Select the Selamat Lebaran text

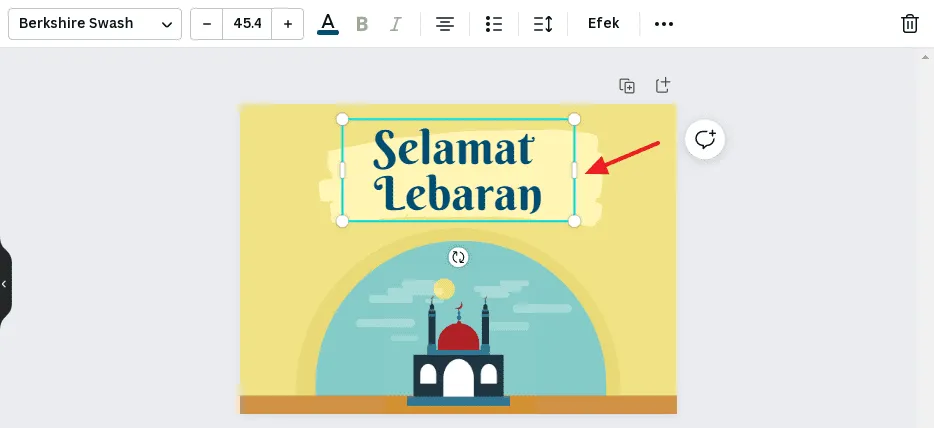click(457, 171)
